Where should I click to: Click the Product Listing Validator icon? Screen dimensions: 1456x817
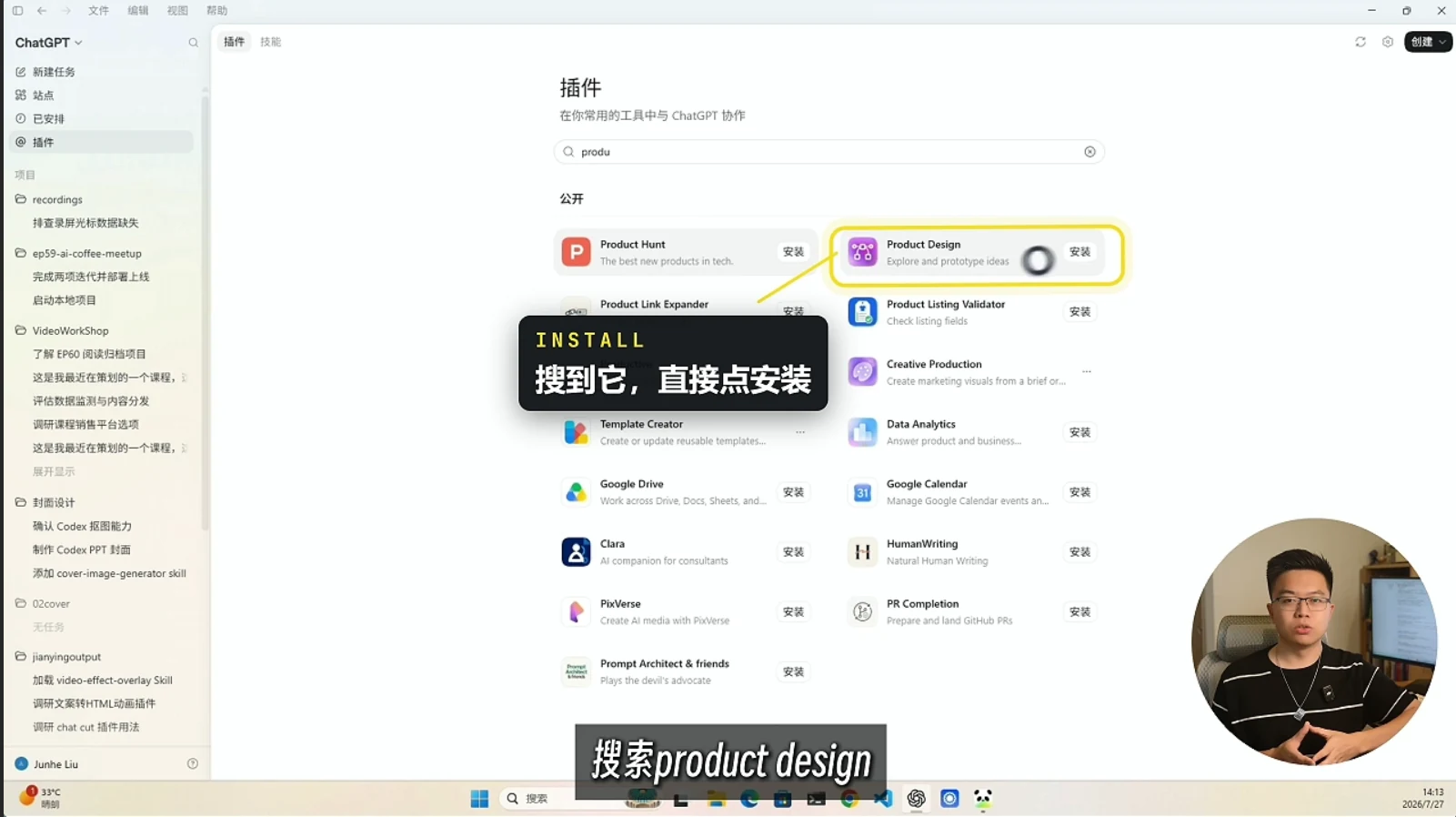(x=862, y=312)
